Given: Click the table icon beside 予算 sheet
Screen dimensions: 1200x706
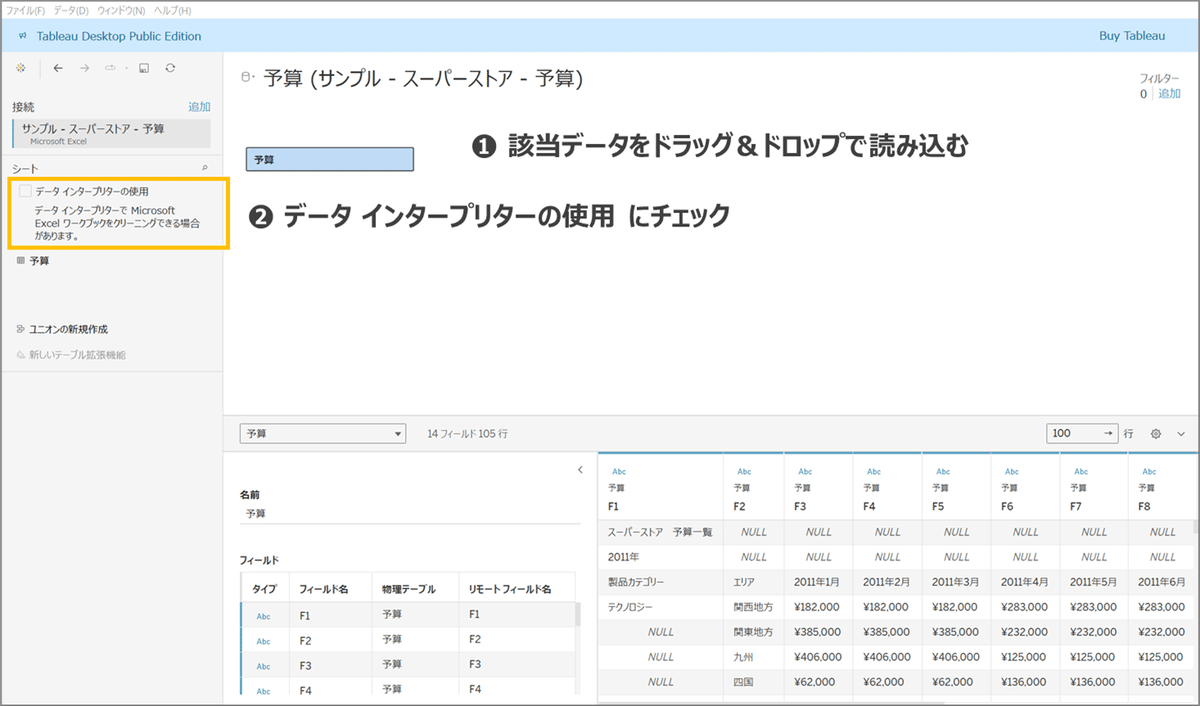Looking at the screenshot, I should (21, 260).
